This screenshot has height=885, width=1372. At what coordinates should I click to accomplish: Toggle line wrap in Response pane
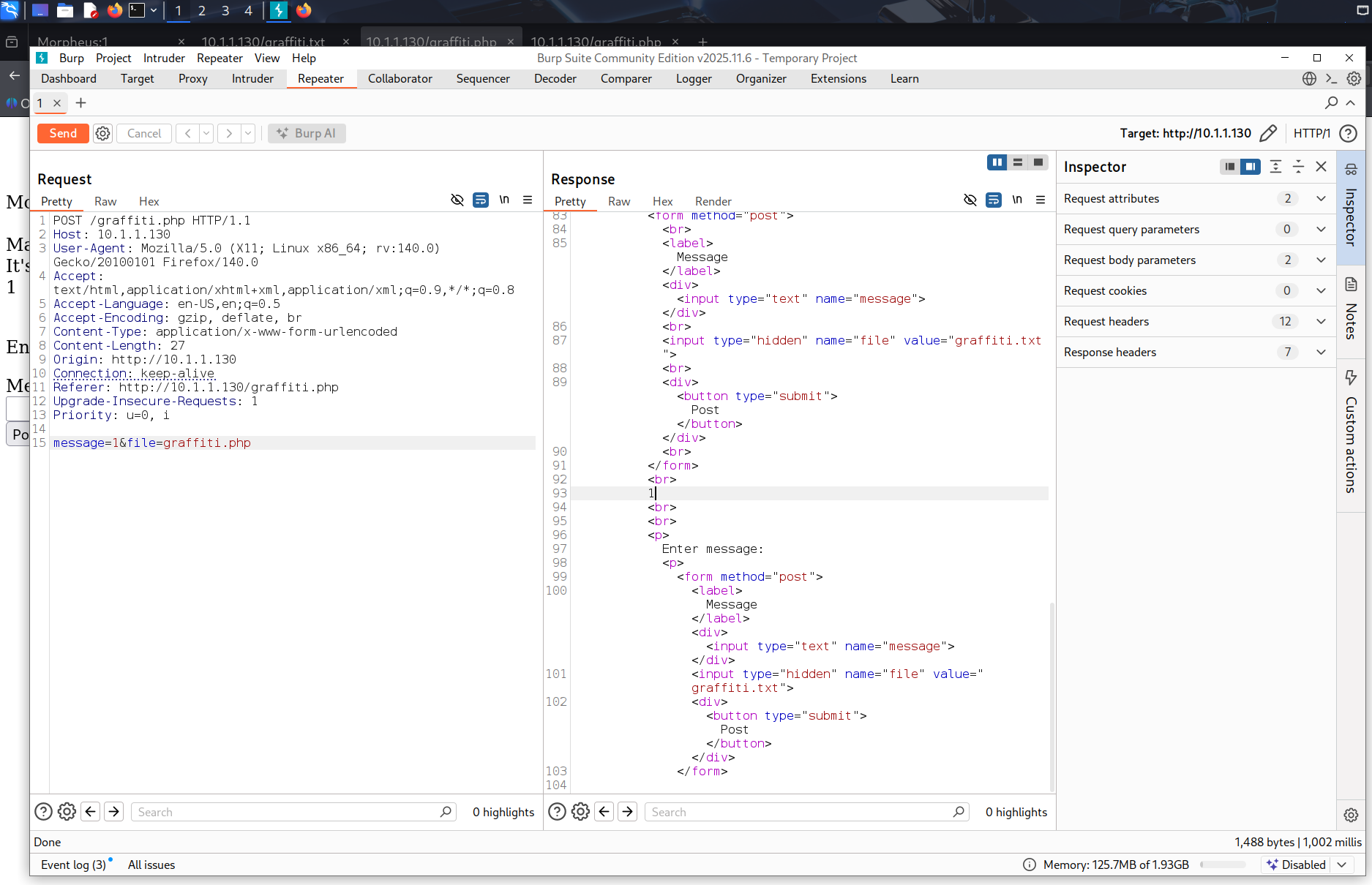[x=994, y=200]
